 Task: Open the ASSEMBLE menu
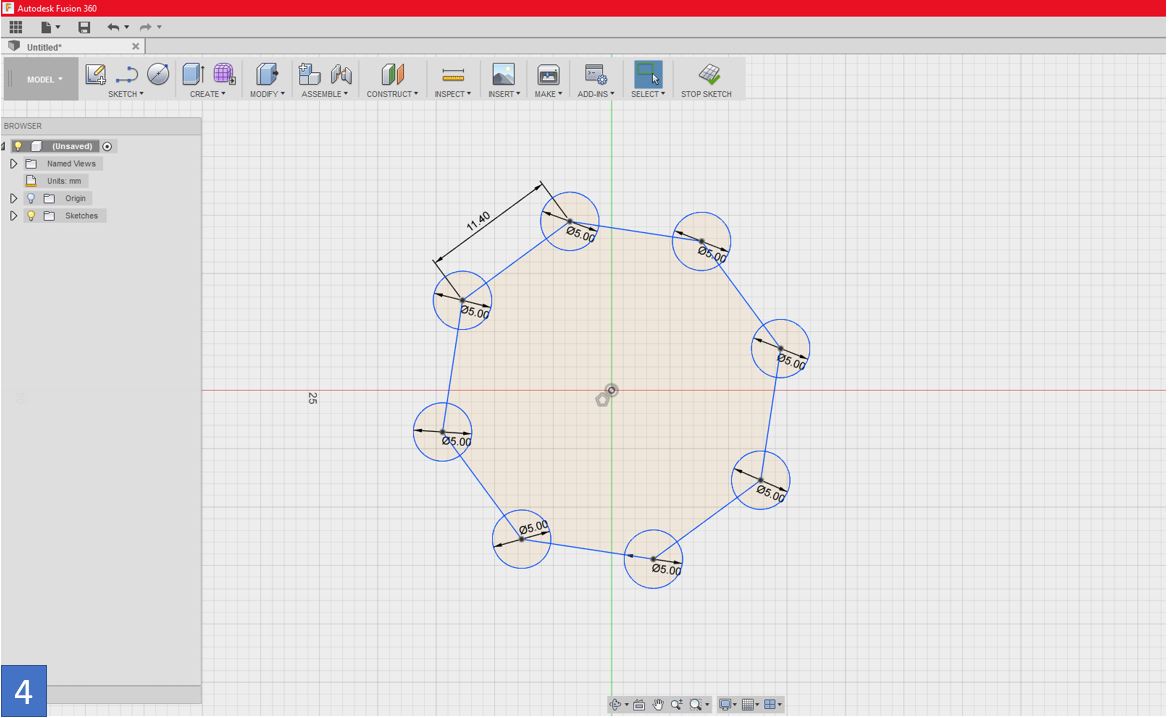point(324,94)
